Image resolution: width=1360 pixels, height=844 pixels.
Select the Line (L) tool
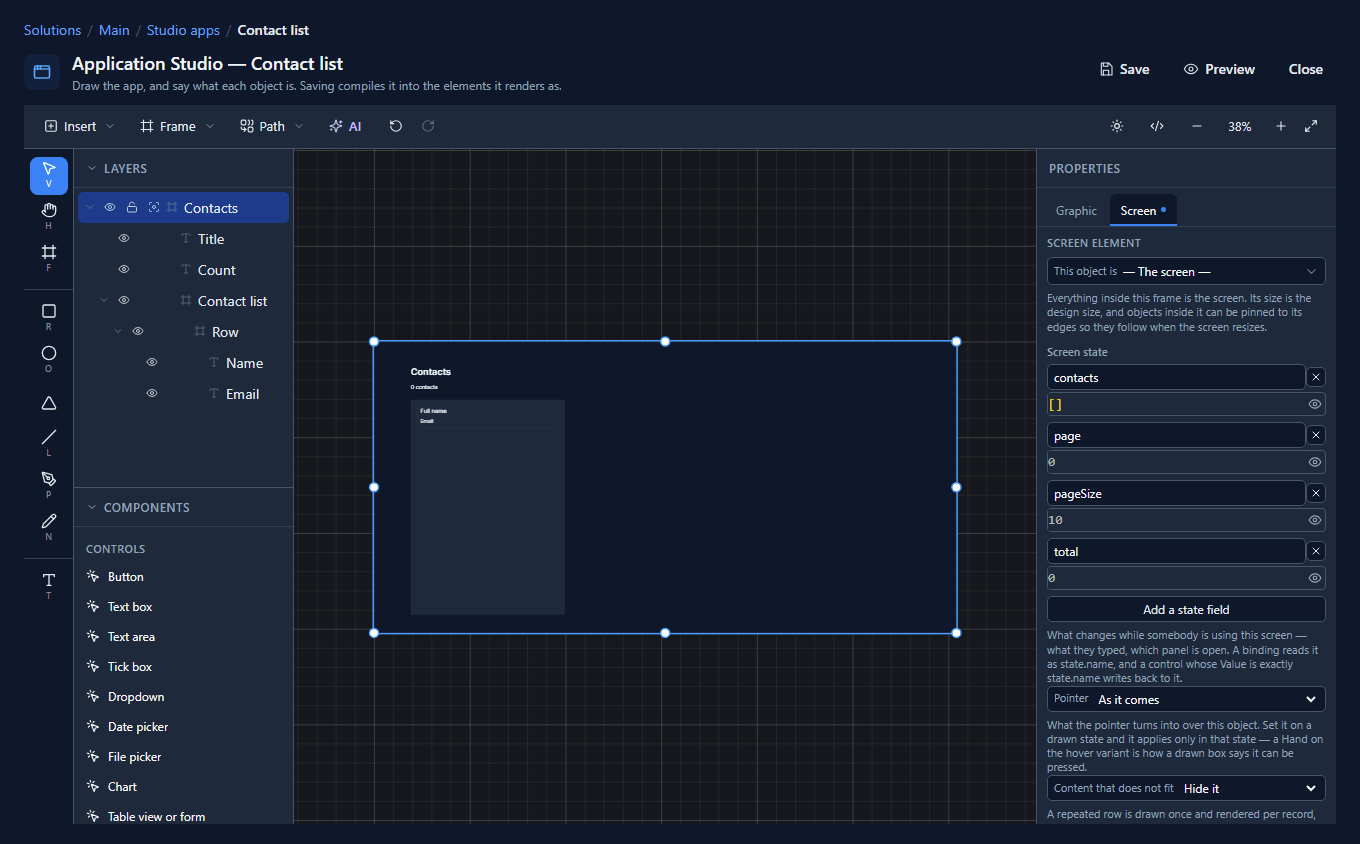(49, 442)
